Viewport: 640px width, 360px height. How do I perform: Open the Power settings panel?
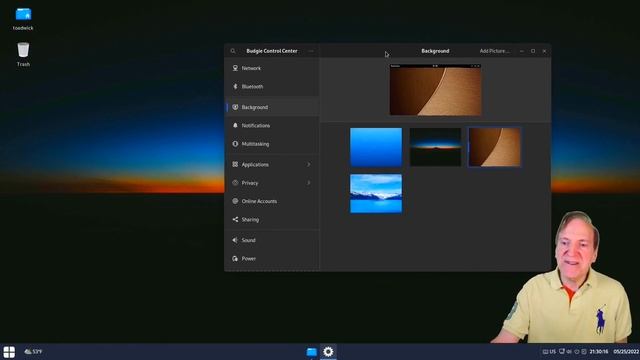(x=272, y=258)
